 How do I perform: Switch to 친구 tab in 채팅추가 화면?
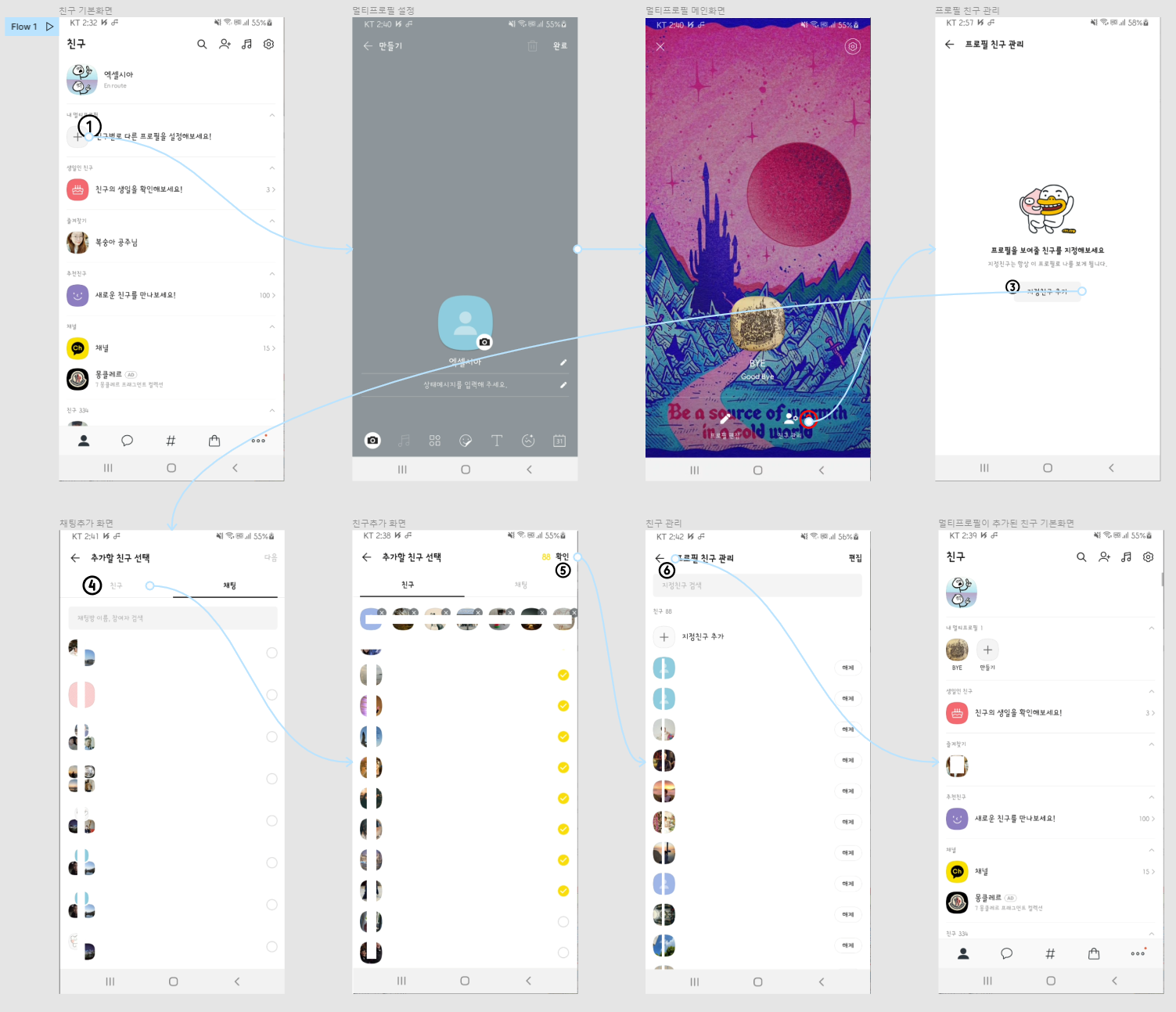(116, 585)
